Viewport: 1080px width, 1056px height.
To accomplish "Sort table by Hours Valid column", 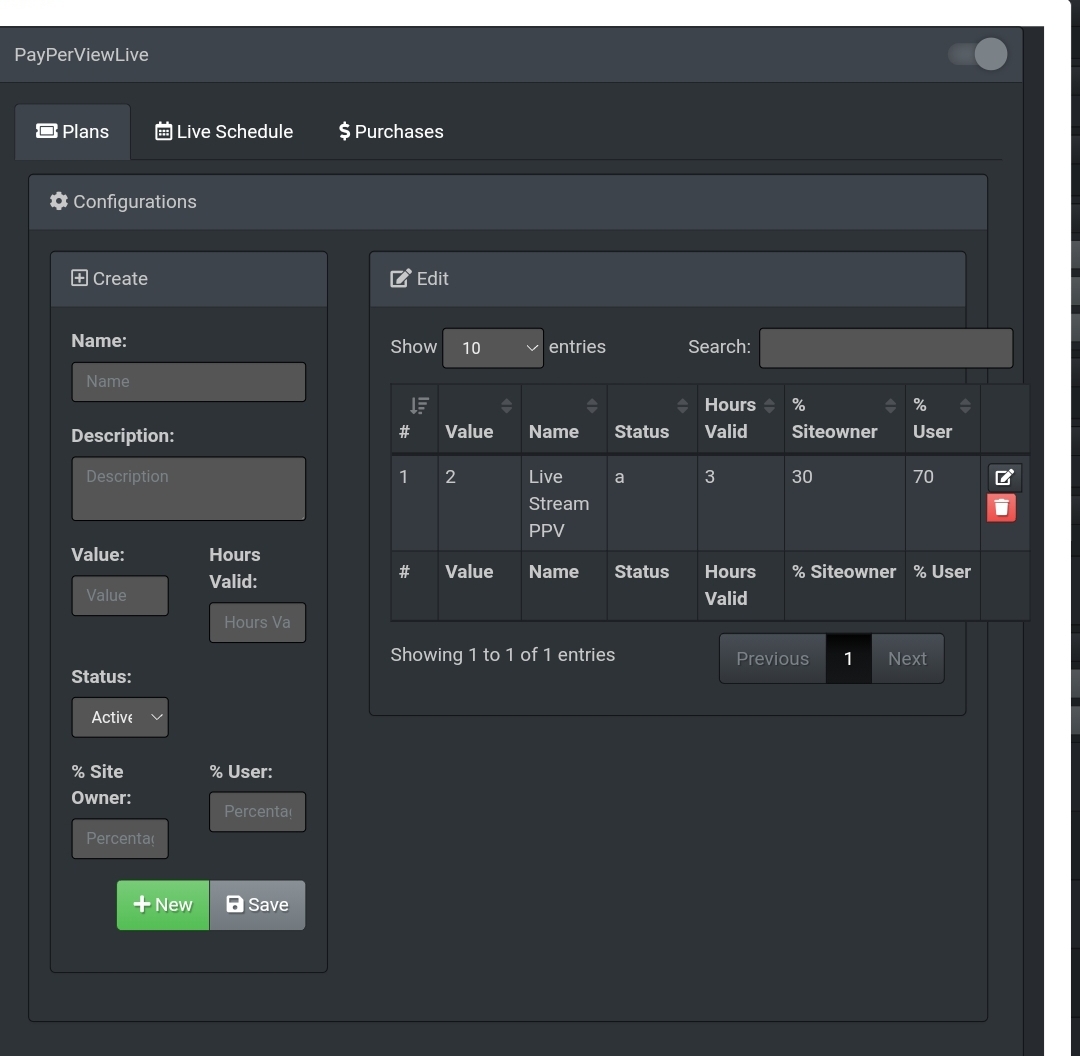I will (x=740, y=419).
